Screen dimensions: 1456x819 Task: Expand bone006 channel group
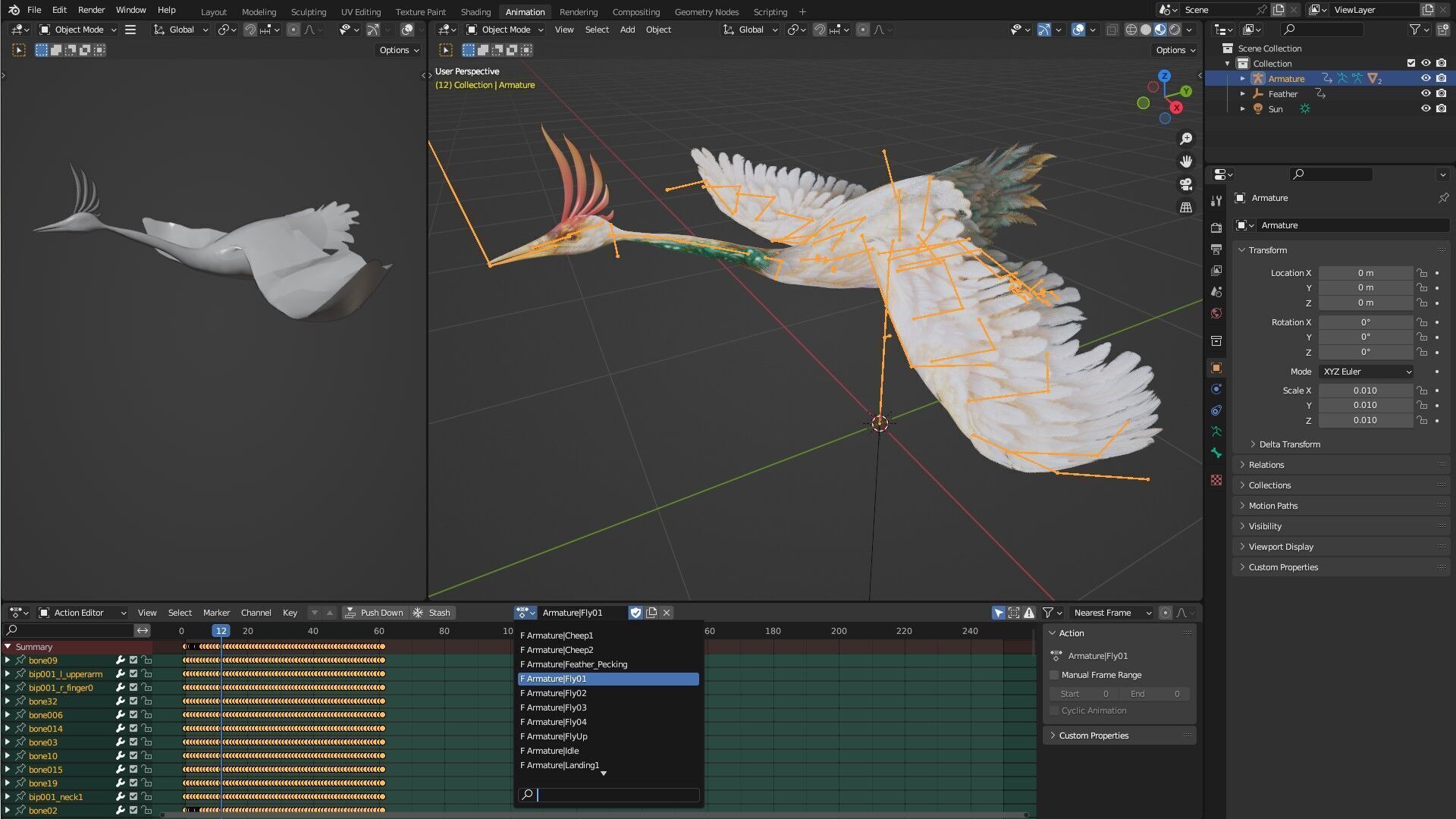coord(8,715)
